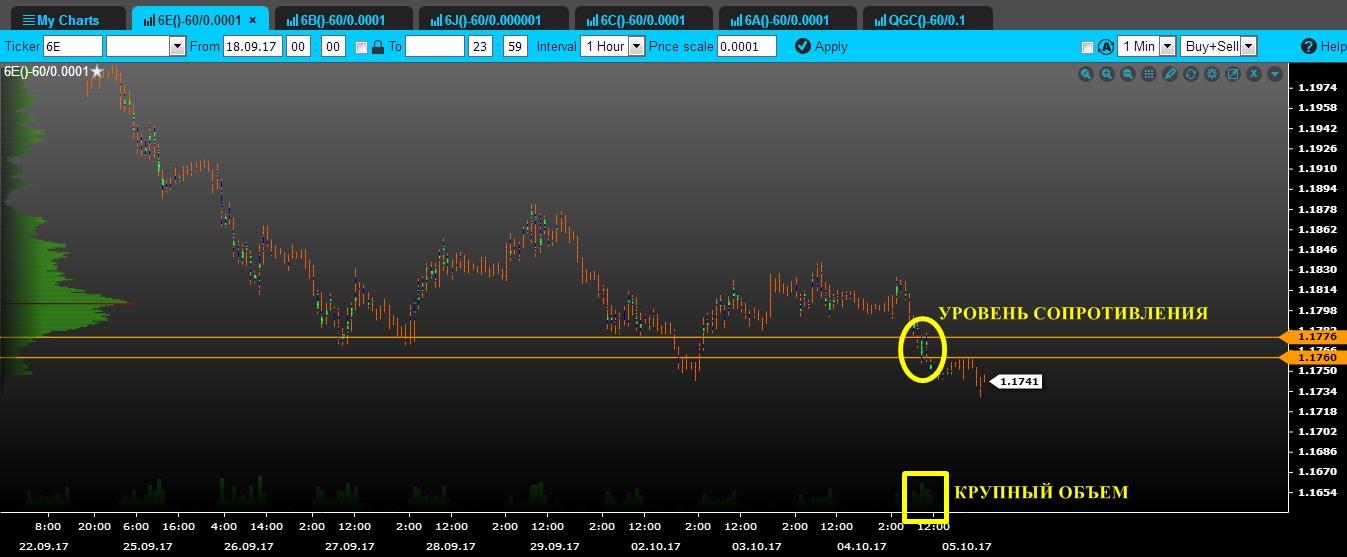Click the empty To date field
Image resolution: width=1347 pixels, height=557 pixels.
(435, 46)
